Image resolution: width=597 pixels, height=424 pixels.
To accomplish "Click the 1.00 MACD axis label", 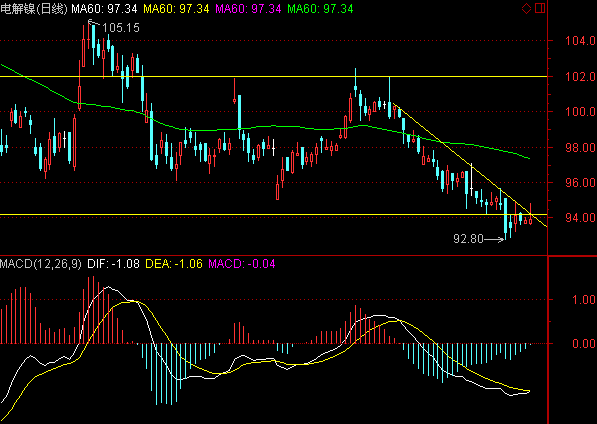I will coord(584,300).
